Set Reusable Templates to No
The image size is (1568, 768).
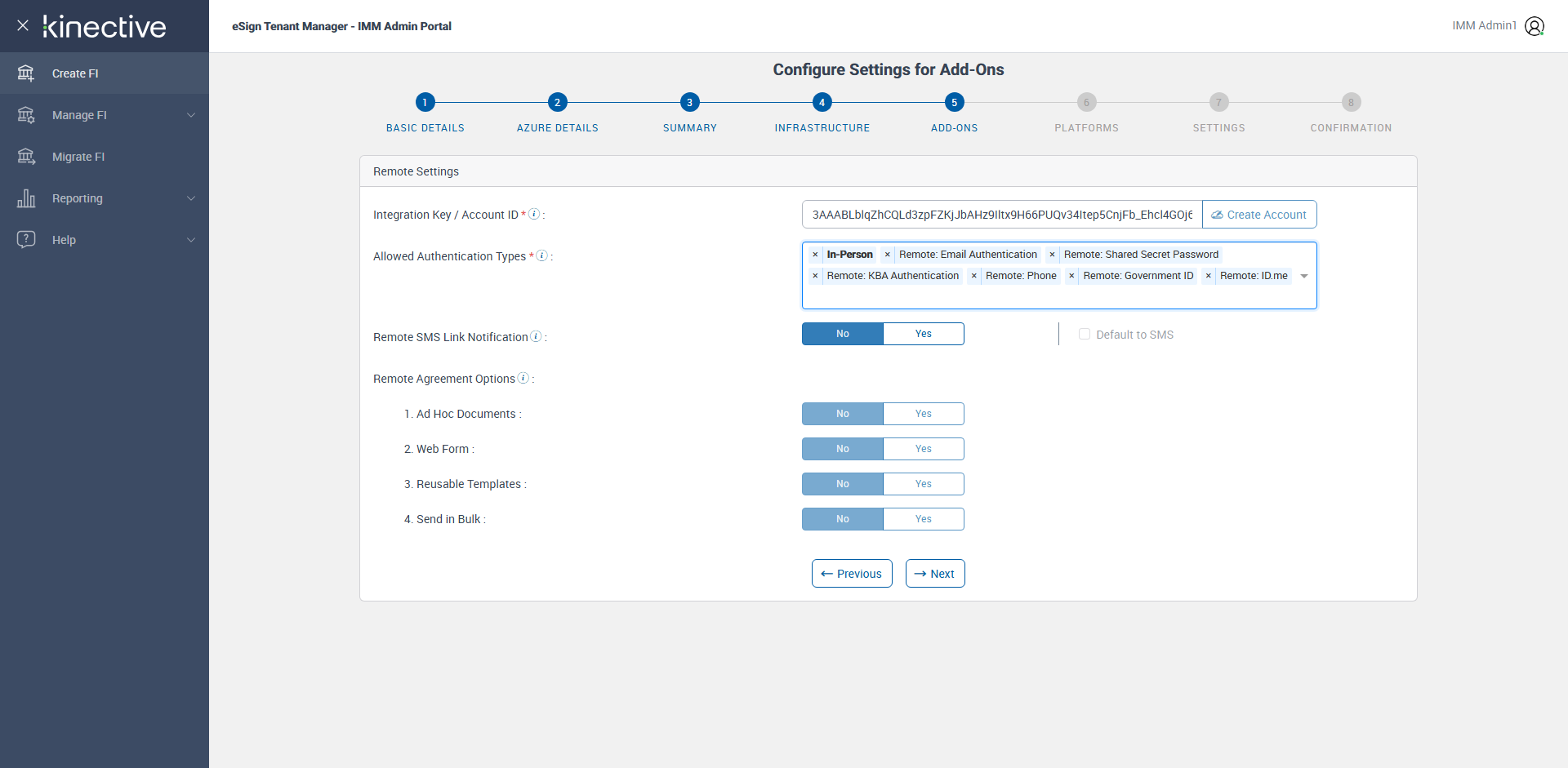pyautogui.click(x=843, y=484)
